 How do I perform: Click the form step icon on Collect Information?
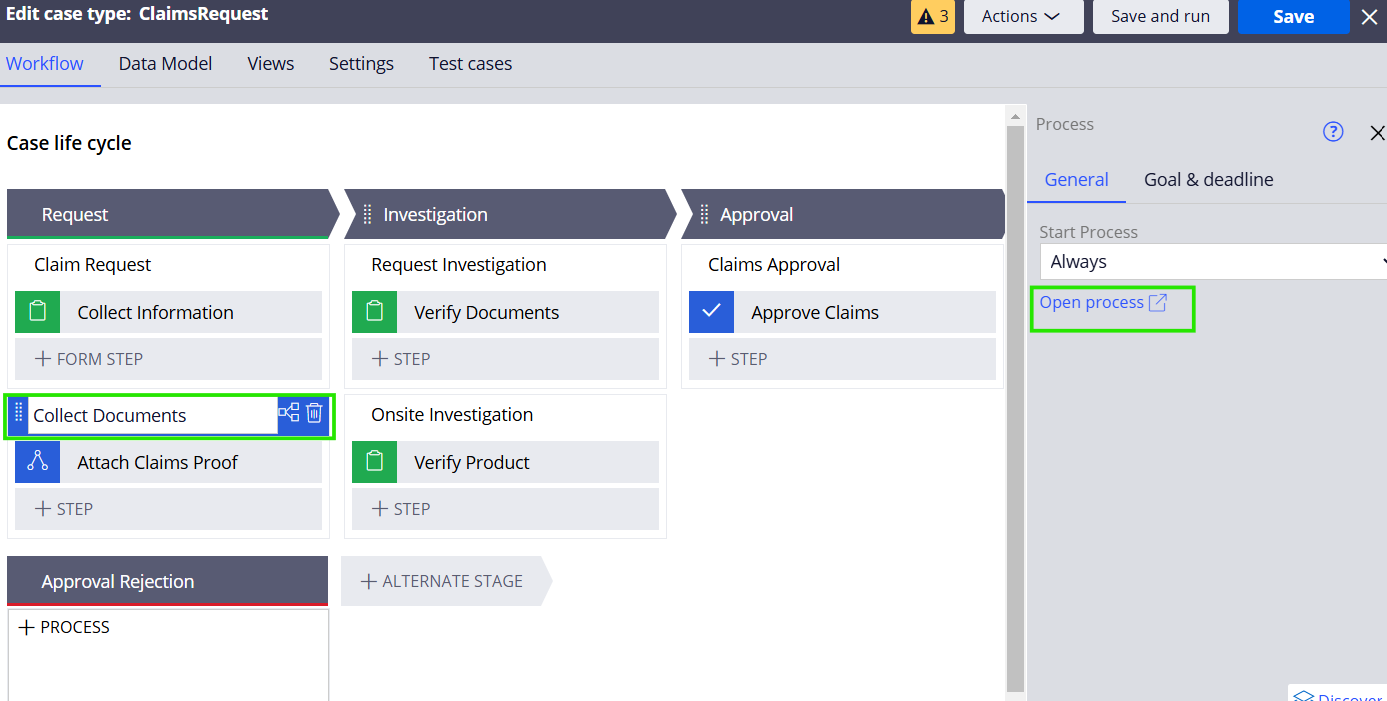[37, 312]
